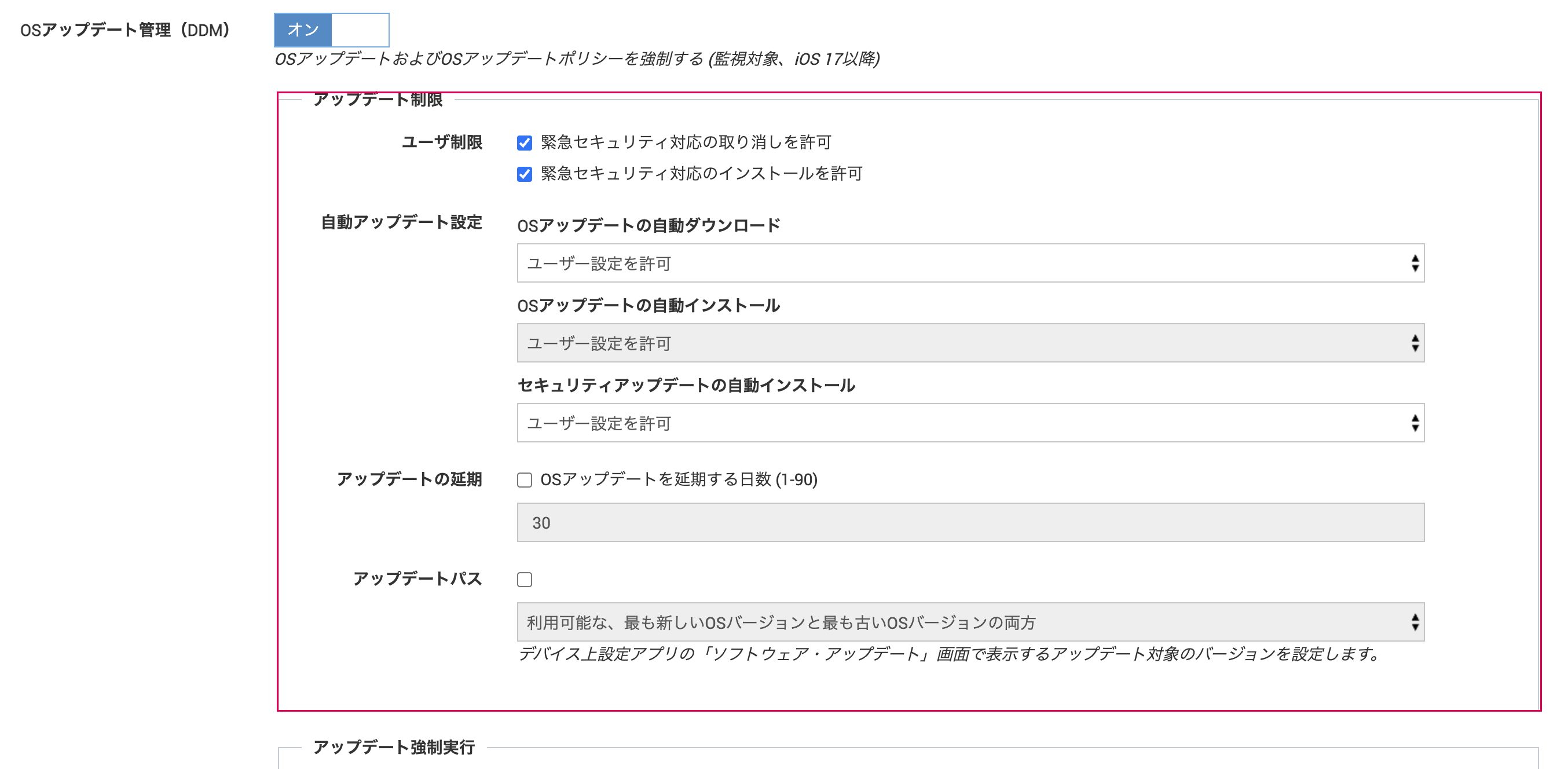Click the 緊急セキュリティ対応の取り消しを許可 label text
The width and height of the screenshot is (1568, 769).
[686, 142]
